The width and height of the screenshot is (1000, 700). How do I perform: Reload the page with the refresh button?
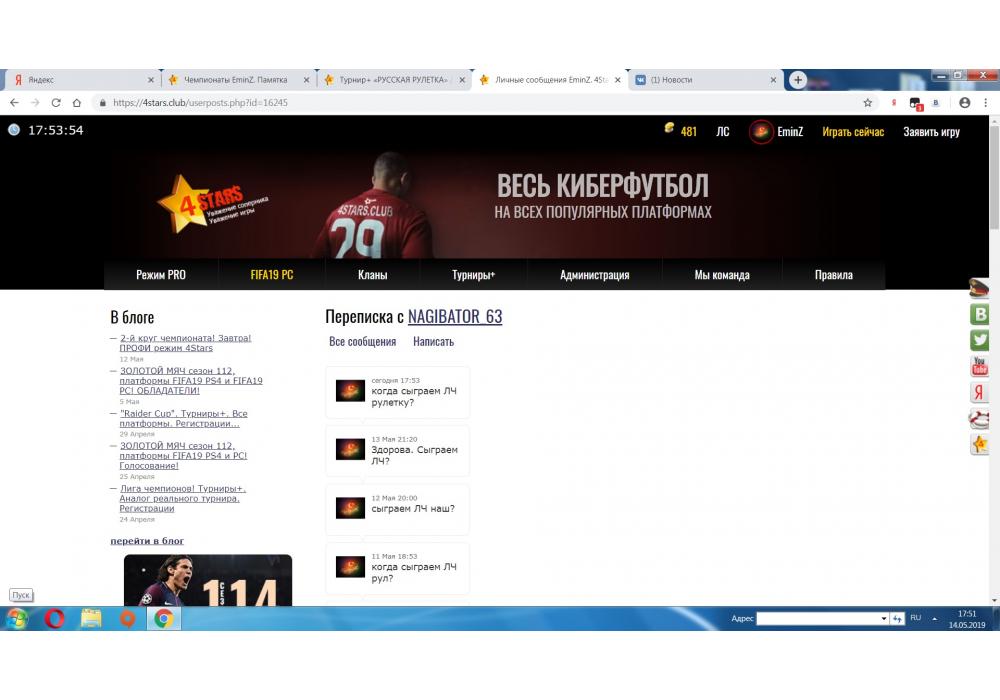tap(56, 103)
